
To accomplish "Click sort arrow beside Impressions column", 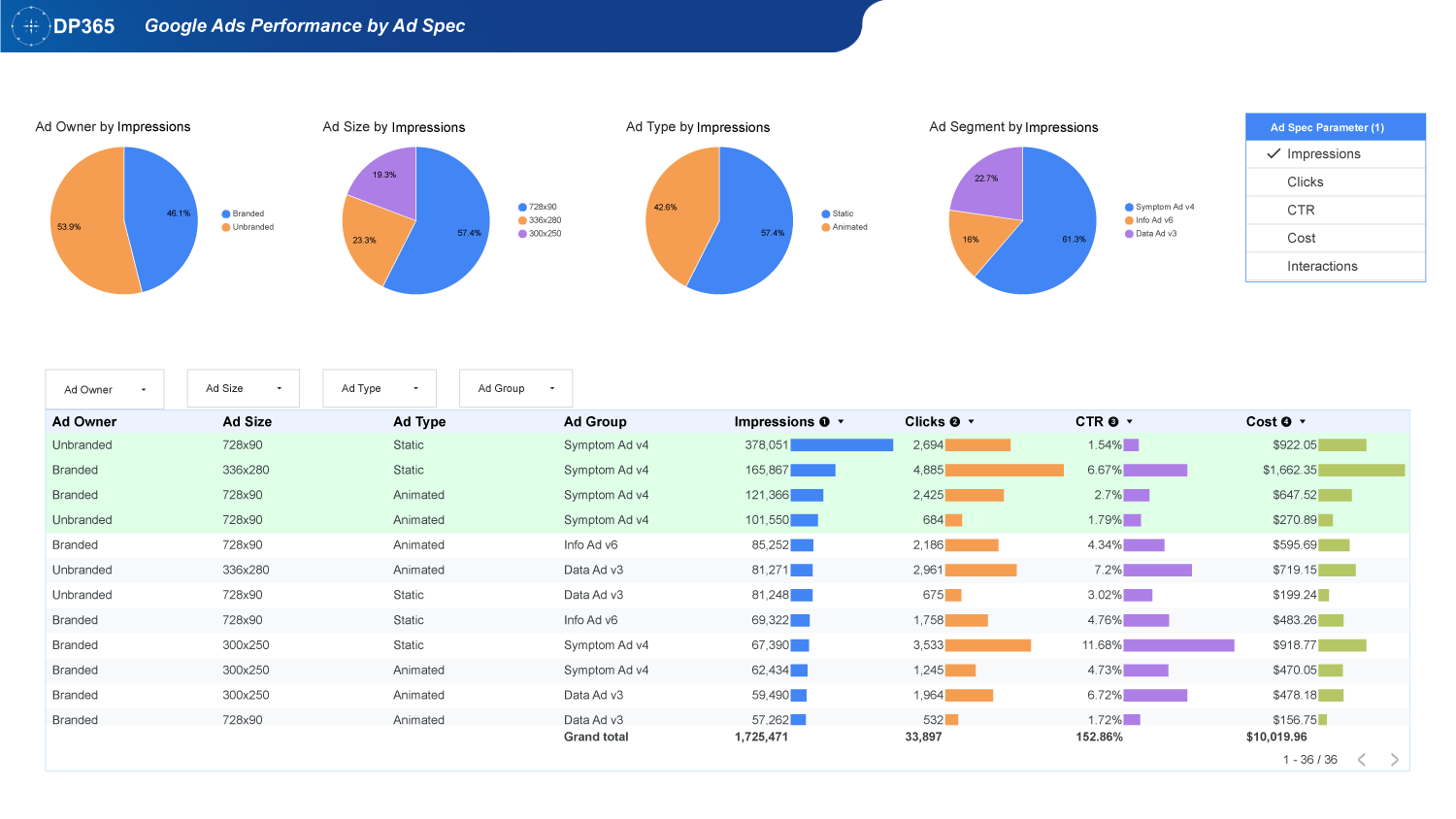I will pyautogui.click(x=841, y=422).
